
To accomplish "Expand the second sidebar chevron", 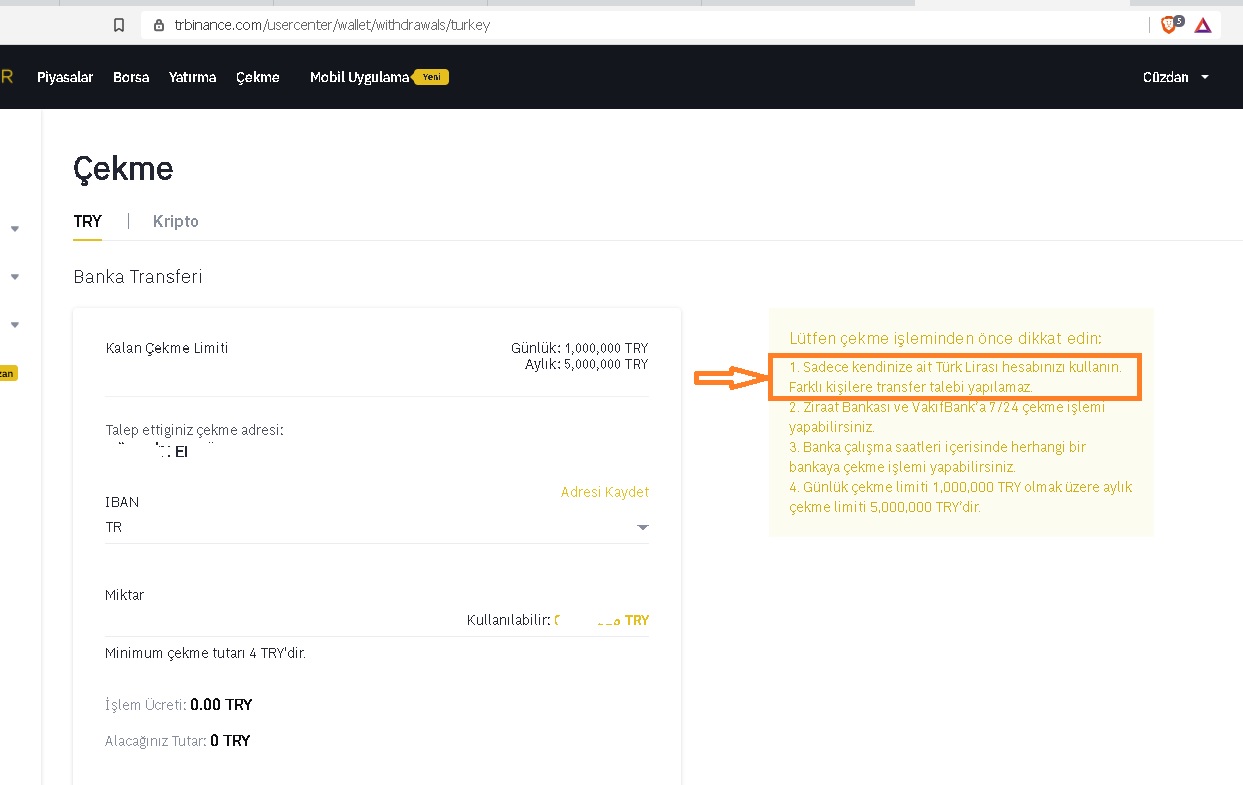I will pos(15,277).
